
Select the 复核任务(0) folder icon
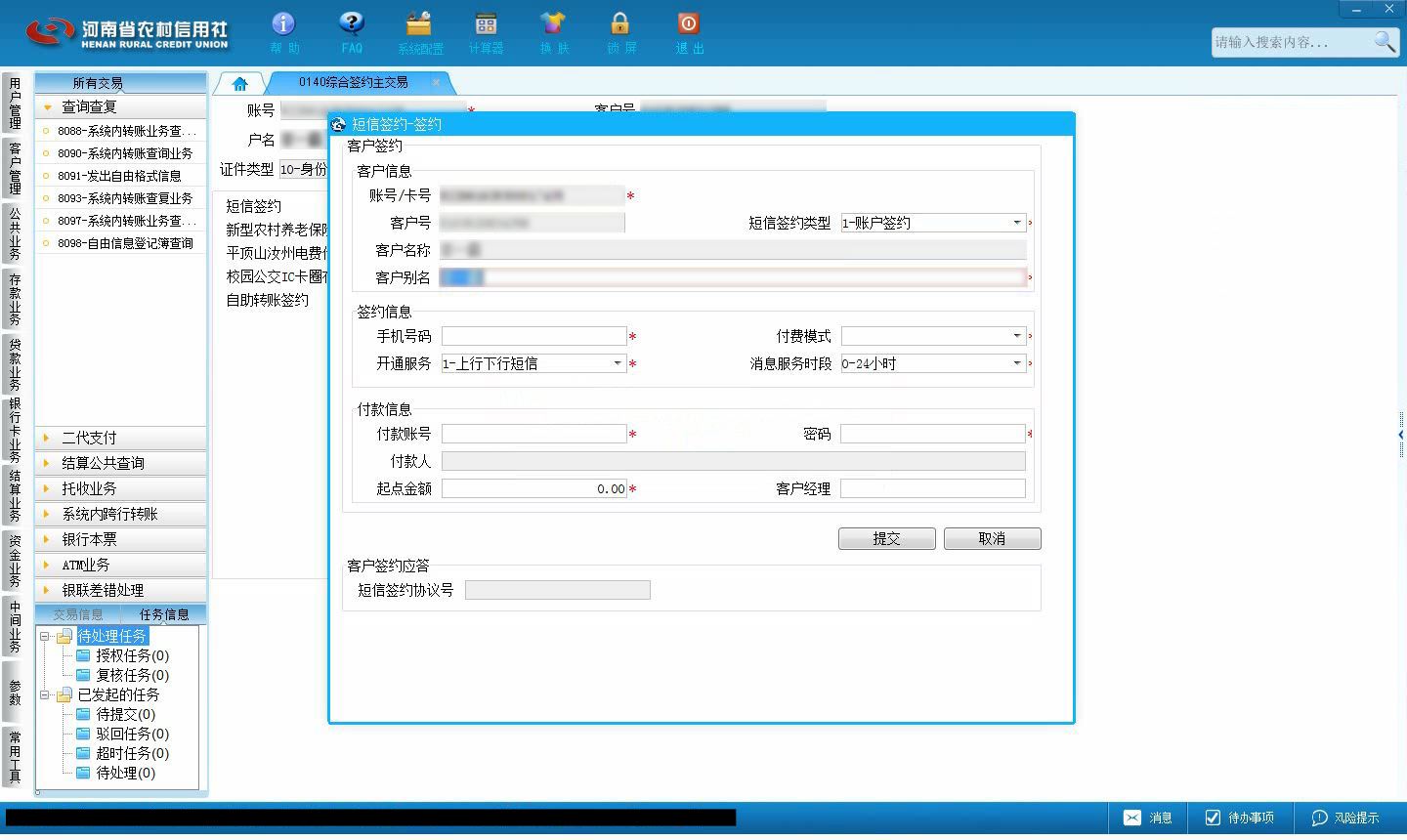coord(84,675)
